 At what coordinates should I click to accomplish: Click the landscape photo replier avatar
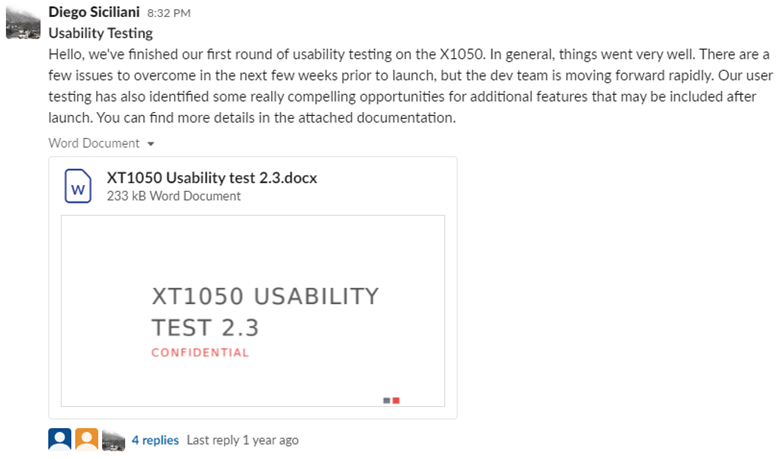coord(113,440)
